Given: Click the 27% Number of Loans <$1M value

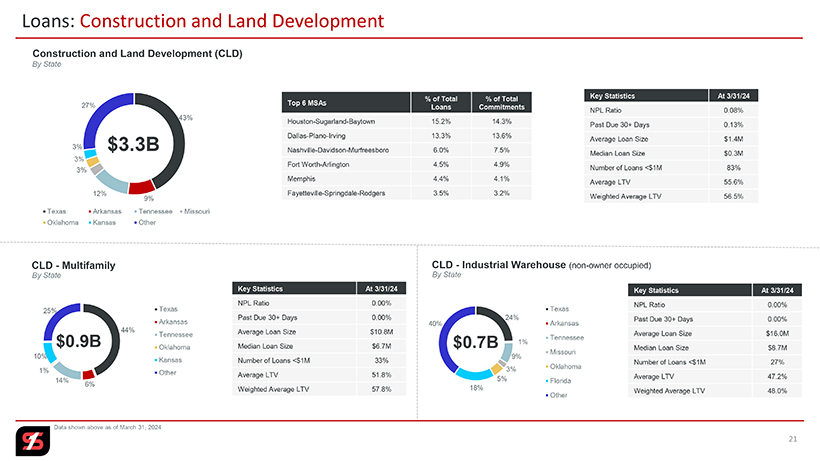Looking at the screenshot, I should click(777, 362).
